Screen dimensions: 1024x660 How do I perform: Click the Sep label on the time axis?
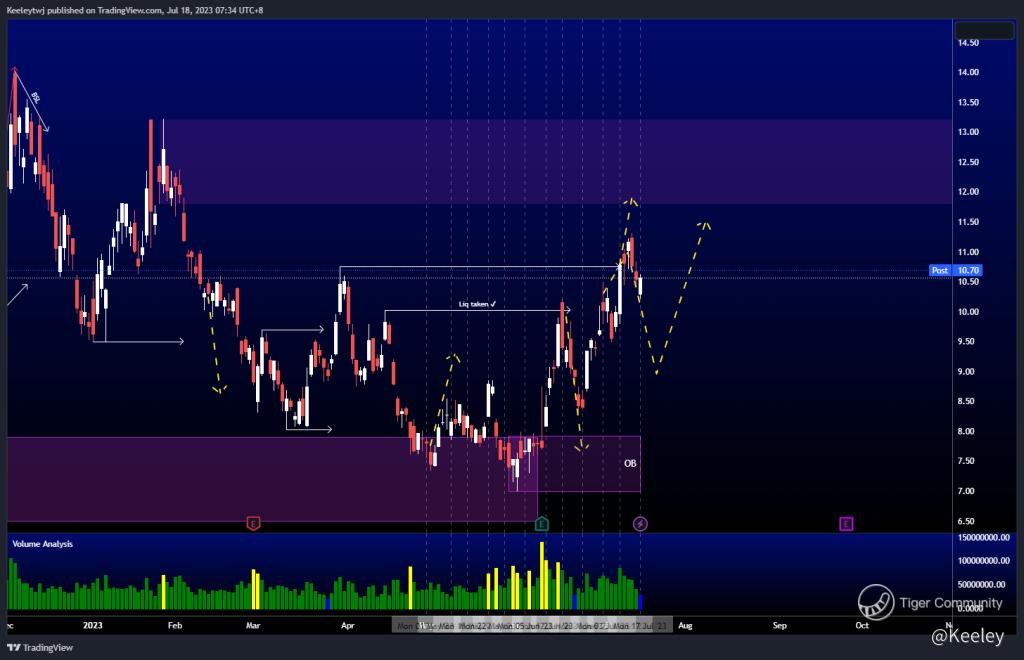coord(780,625)
